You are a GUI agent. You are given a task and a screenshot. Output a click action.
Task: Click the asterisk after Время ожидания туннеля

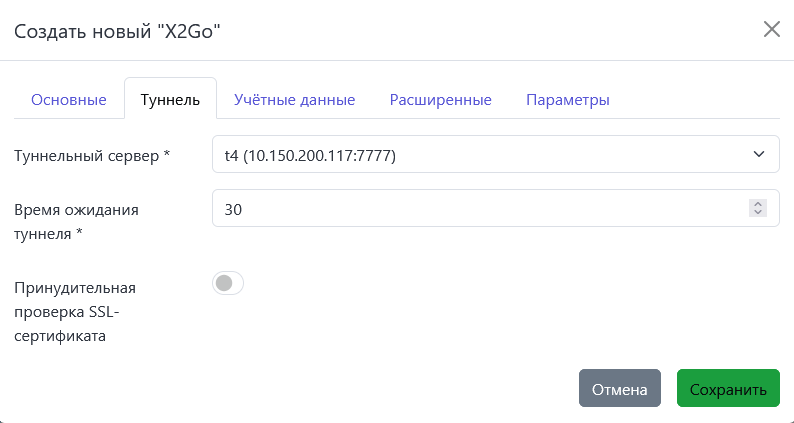[x=79, y=233]
